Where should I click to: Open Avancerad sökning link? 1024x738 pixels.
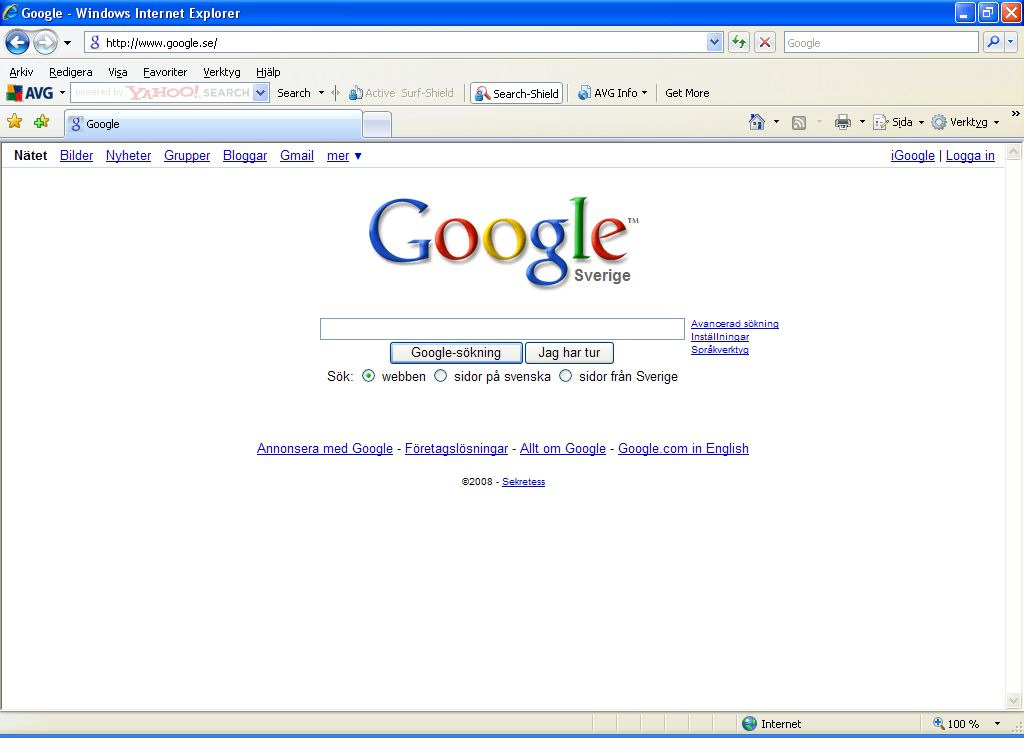click(x=735, y=323)
